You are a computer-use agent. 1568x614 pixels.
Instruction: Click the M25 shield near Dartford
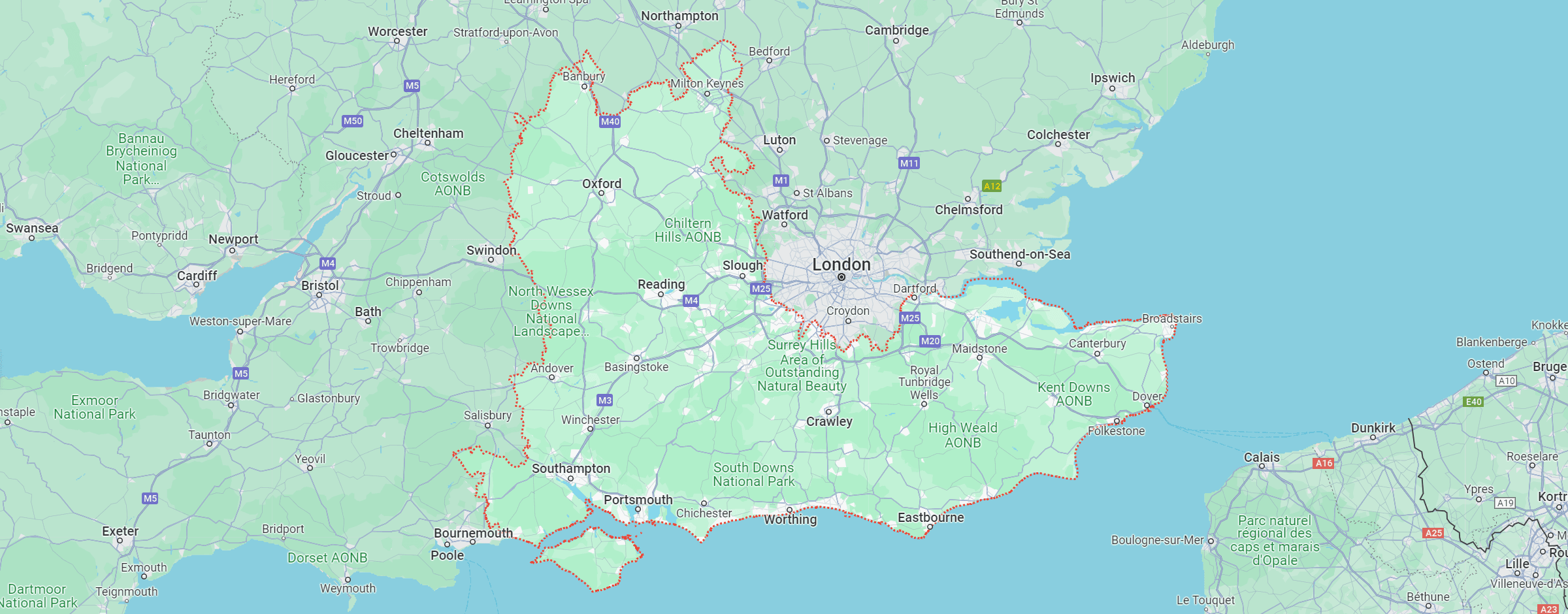910,318
